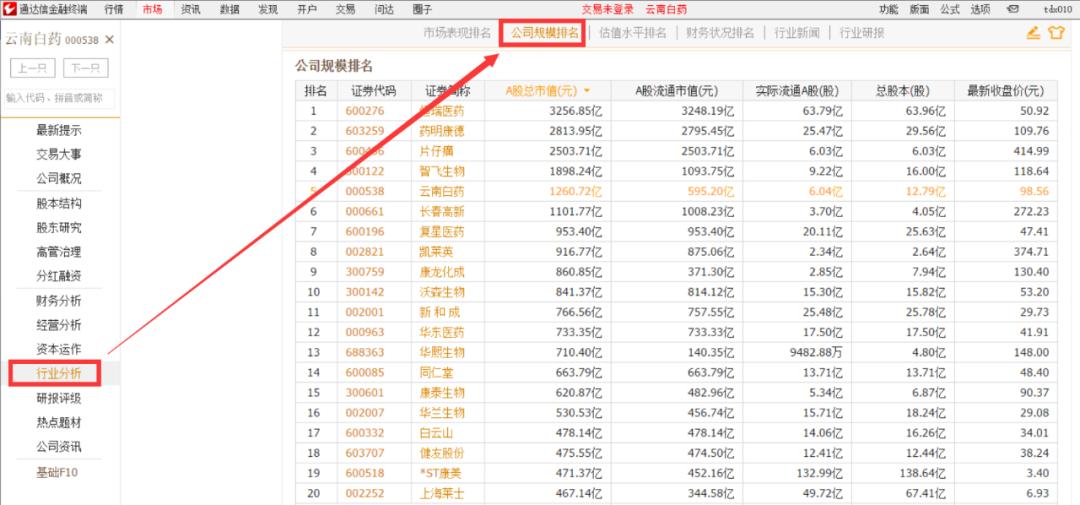Select 高管治理 in the sidebar

point(59,252)
